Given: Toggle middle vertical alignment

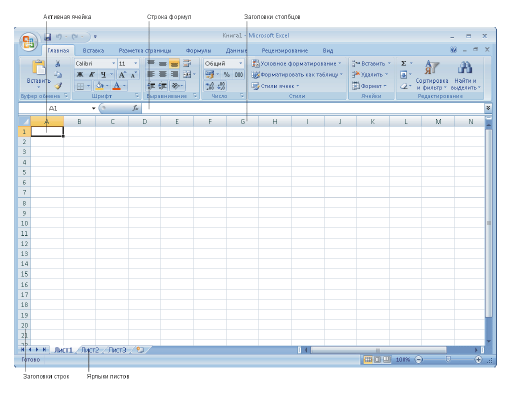Looking at the screenshot, I should pos(162,63).
